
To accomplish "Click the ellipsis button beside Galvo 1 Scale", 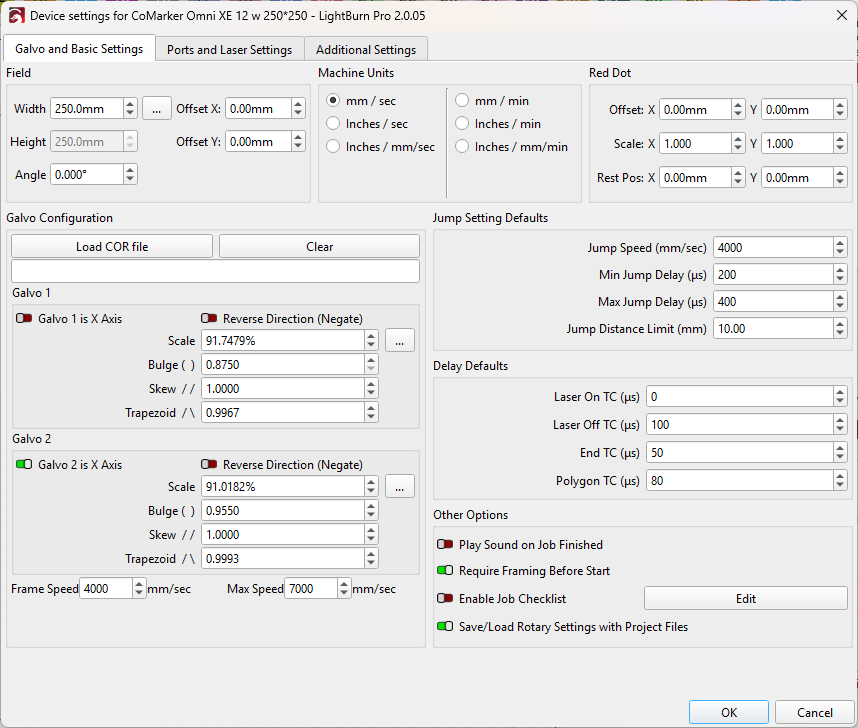I will (399, 341).
